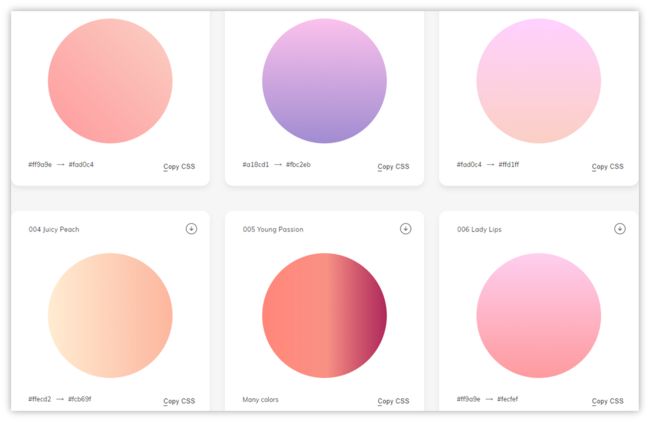
Task: Click the #ffecd2 hex code
Action: coord(40,399)
